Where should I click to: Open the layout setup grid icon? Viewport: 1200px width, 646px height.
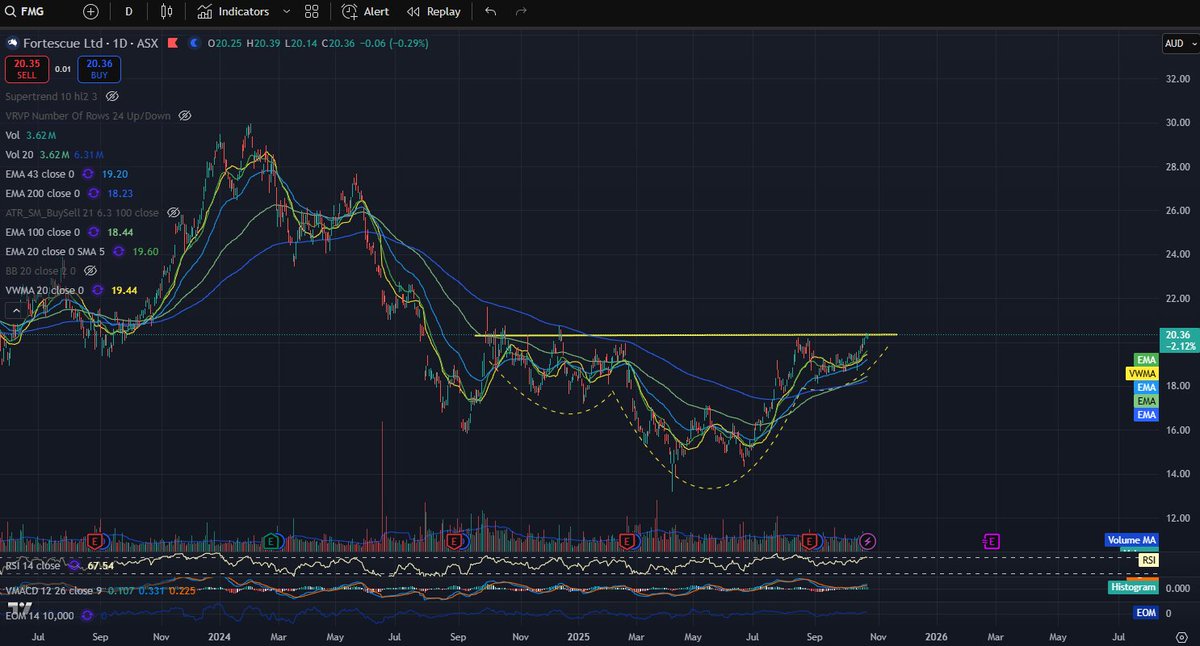312,11
